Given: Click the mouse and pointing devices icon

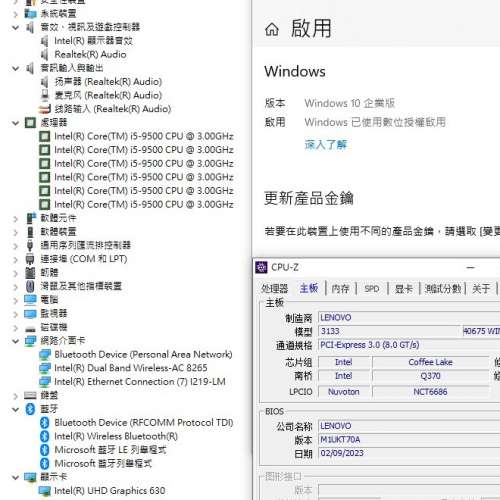Looking at the screenshot, I should click(30, 286).
